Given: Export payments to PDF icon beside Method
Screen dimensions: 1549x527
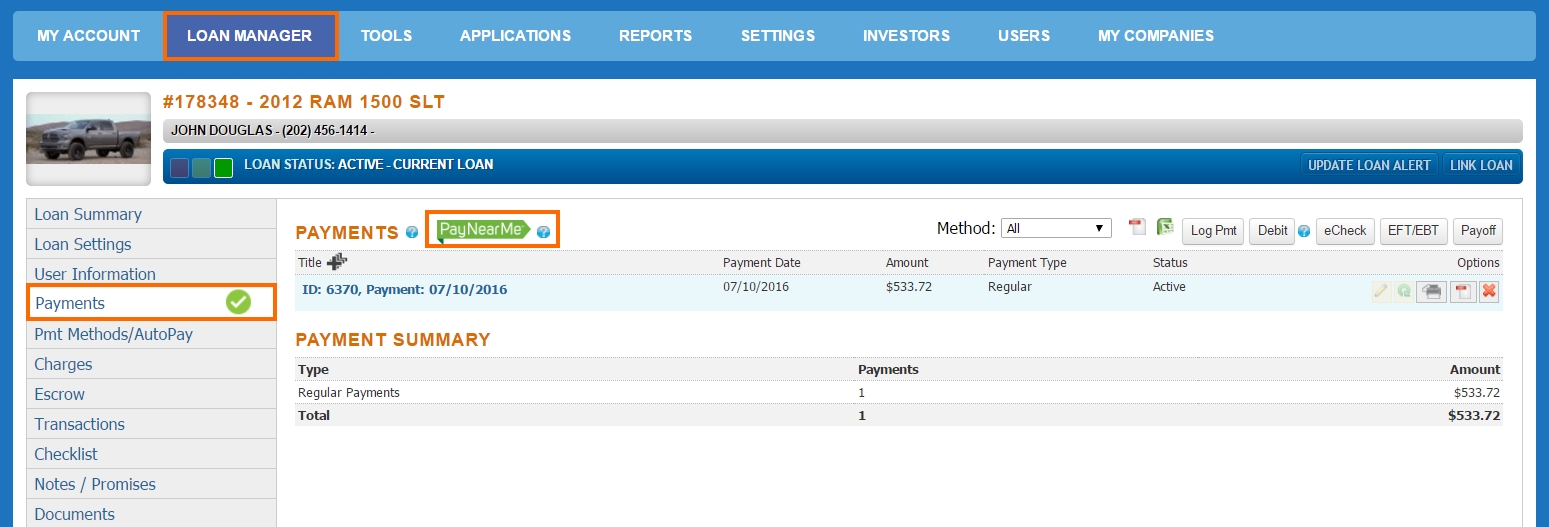Looking at the screenshot, I should coord(1137,227).
